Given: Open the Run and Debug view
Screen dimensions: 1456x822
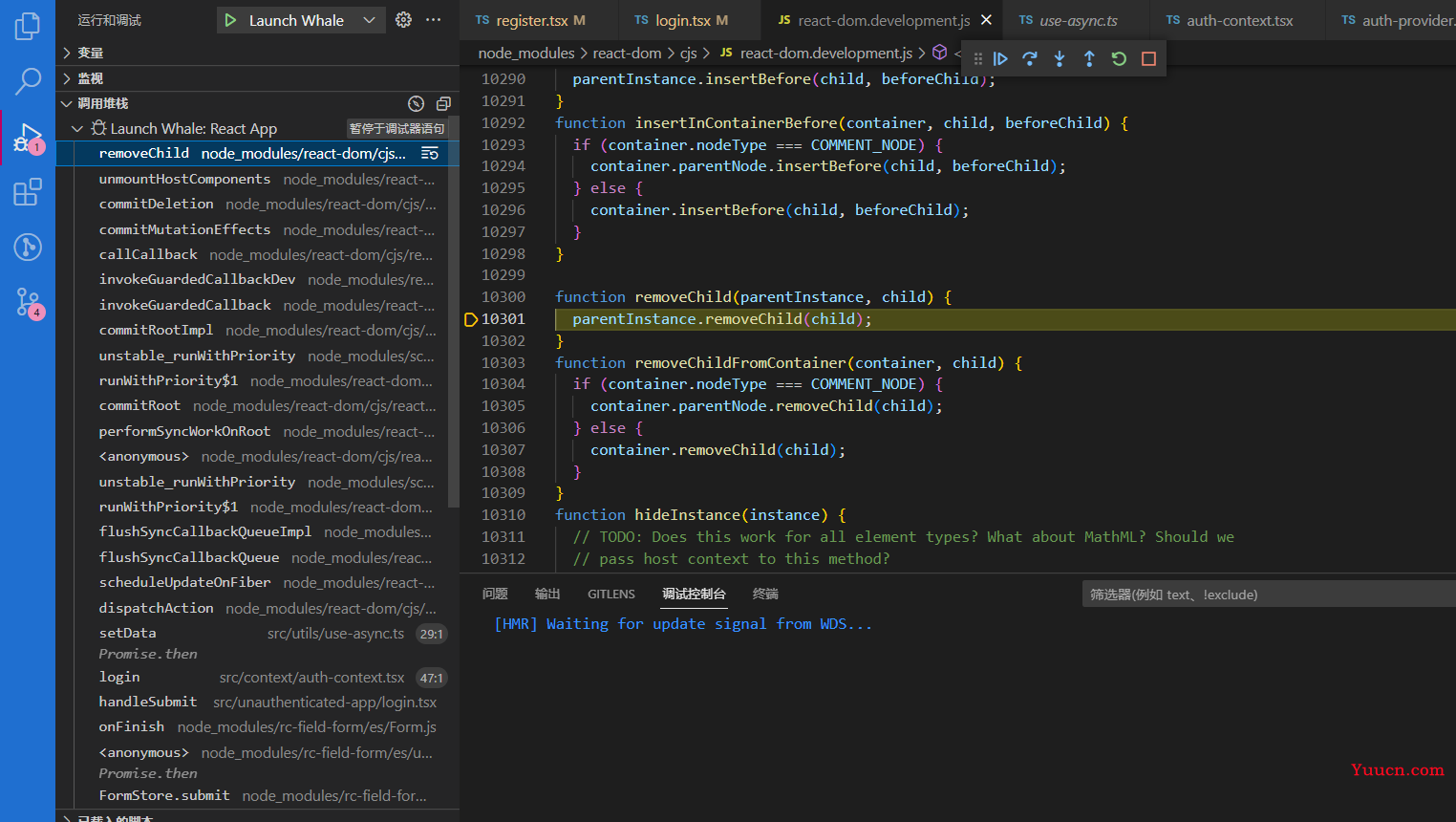Looking at the screenshot, I should (x=28, y=139).
